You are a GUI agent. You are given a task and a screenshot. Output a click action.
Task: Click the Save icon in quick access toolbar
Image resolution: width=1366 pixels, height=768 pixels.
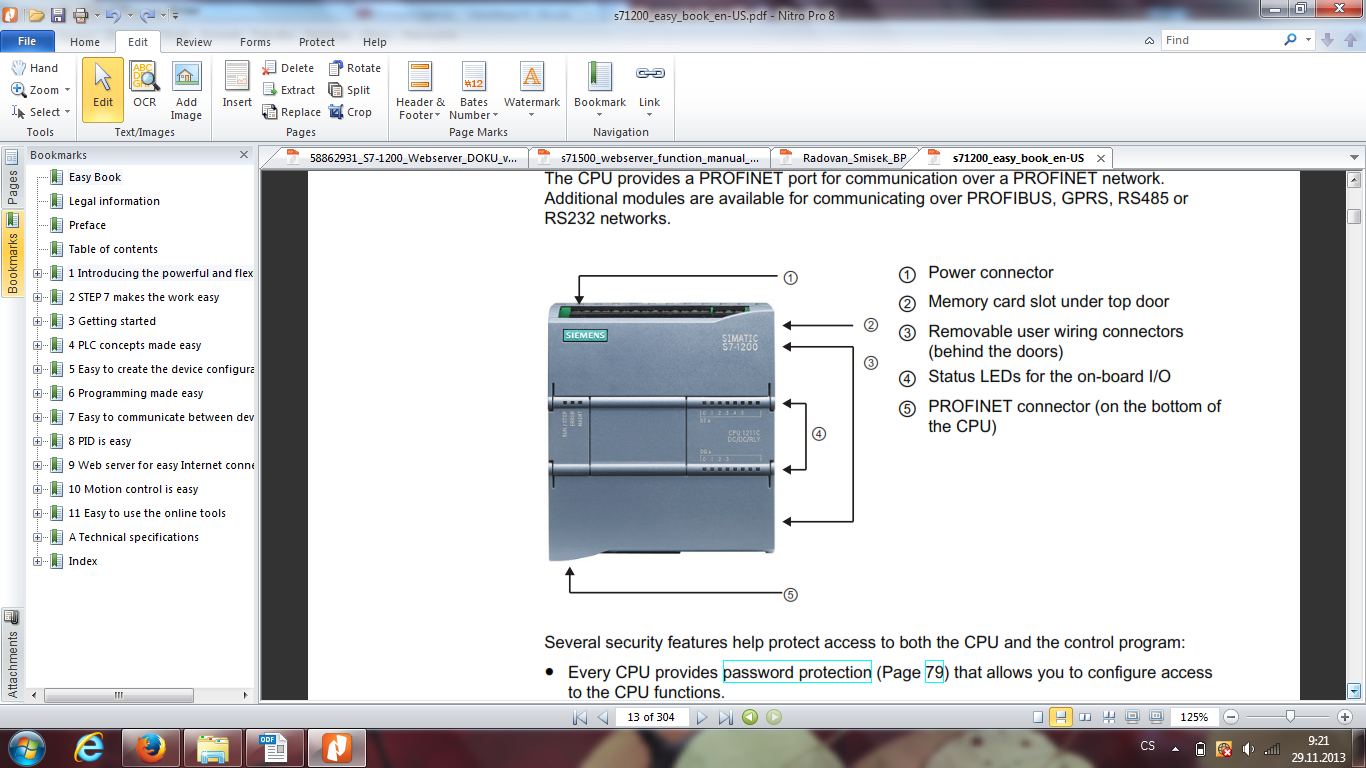(58, 15)
